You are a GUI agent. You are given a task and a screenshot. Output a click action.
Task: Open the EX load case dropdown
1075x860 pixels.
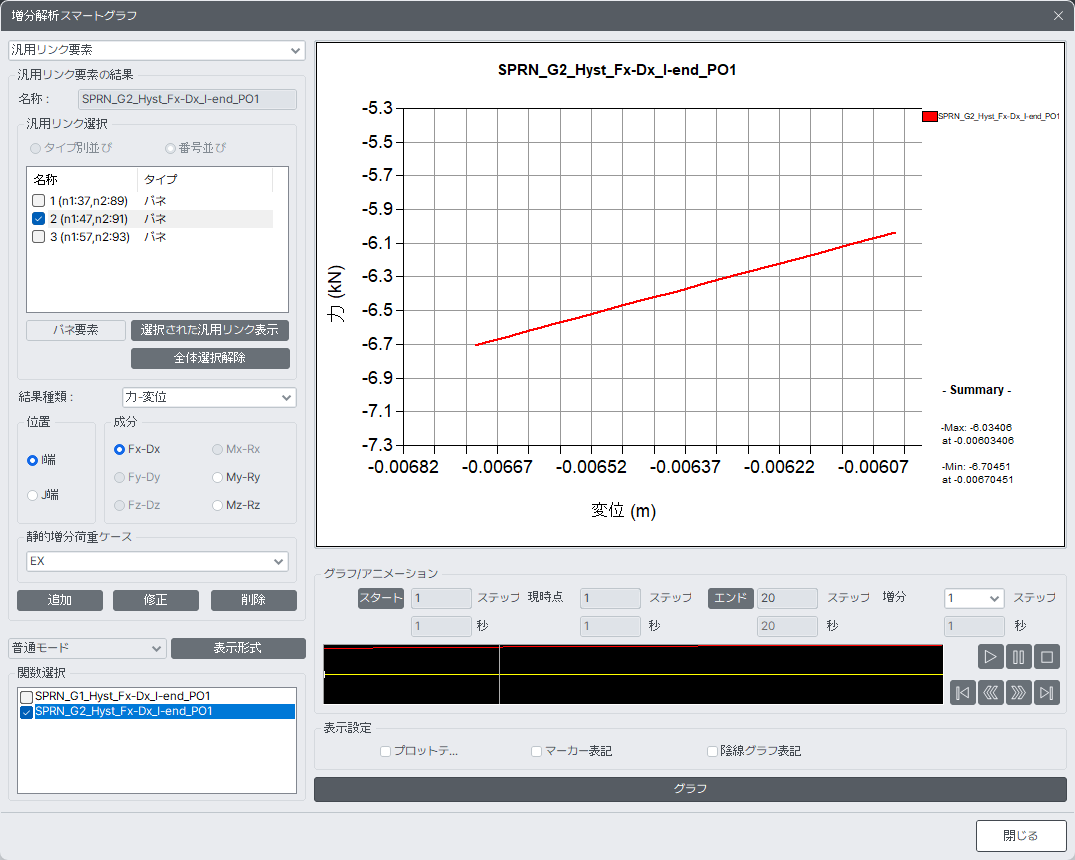(157, 561)
